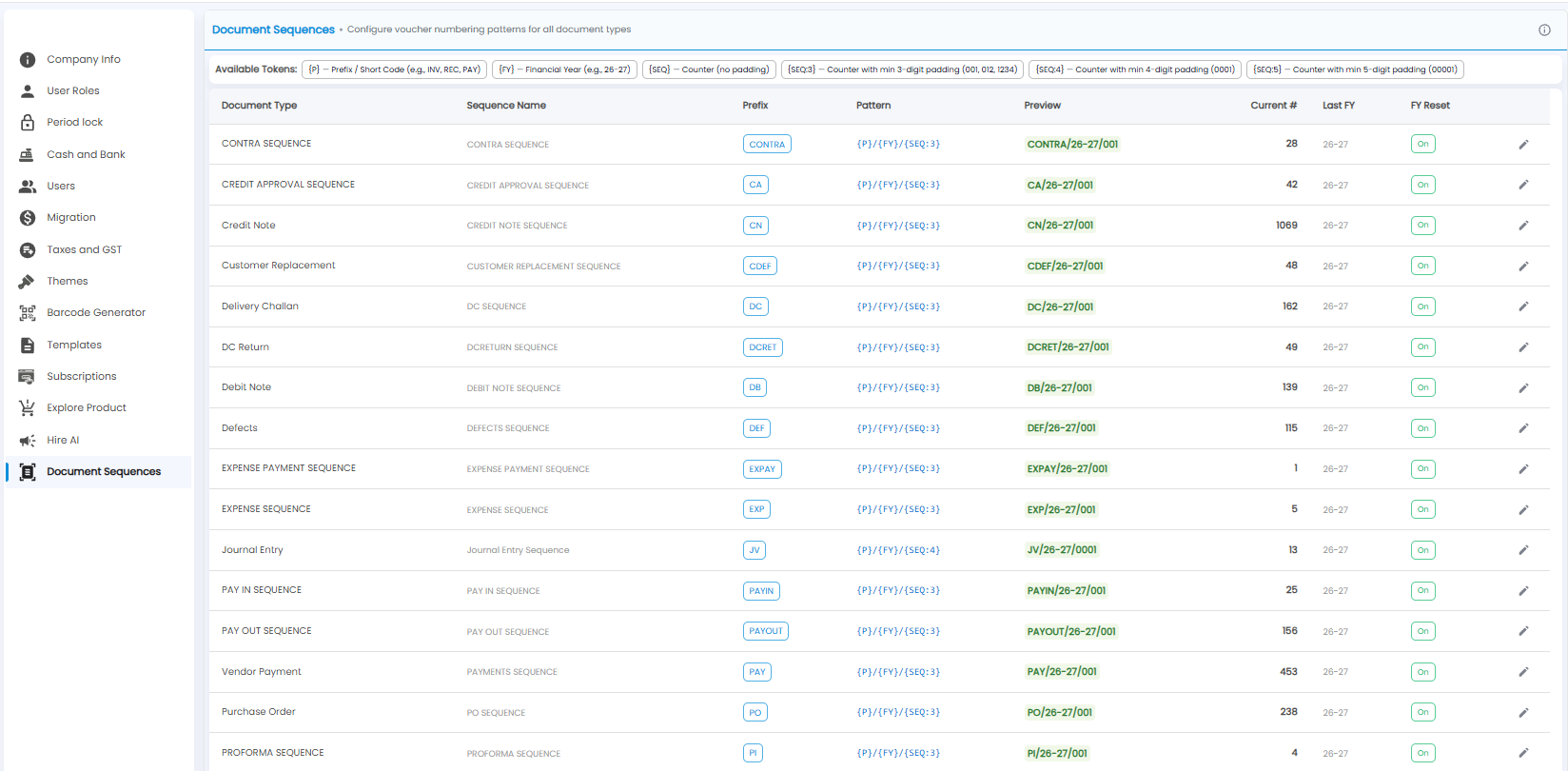This screenshot has height=771, width=1568.
Task: Edit the Purchase Order sequence
Action: tap(1523, 712)
